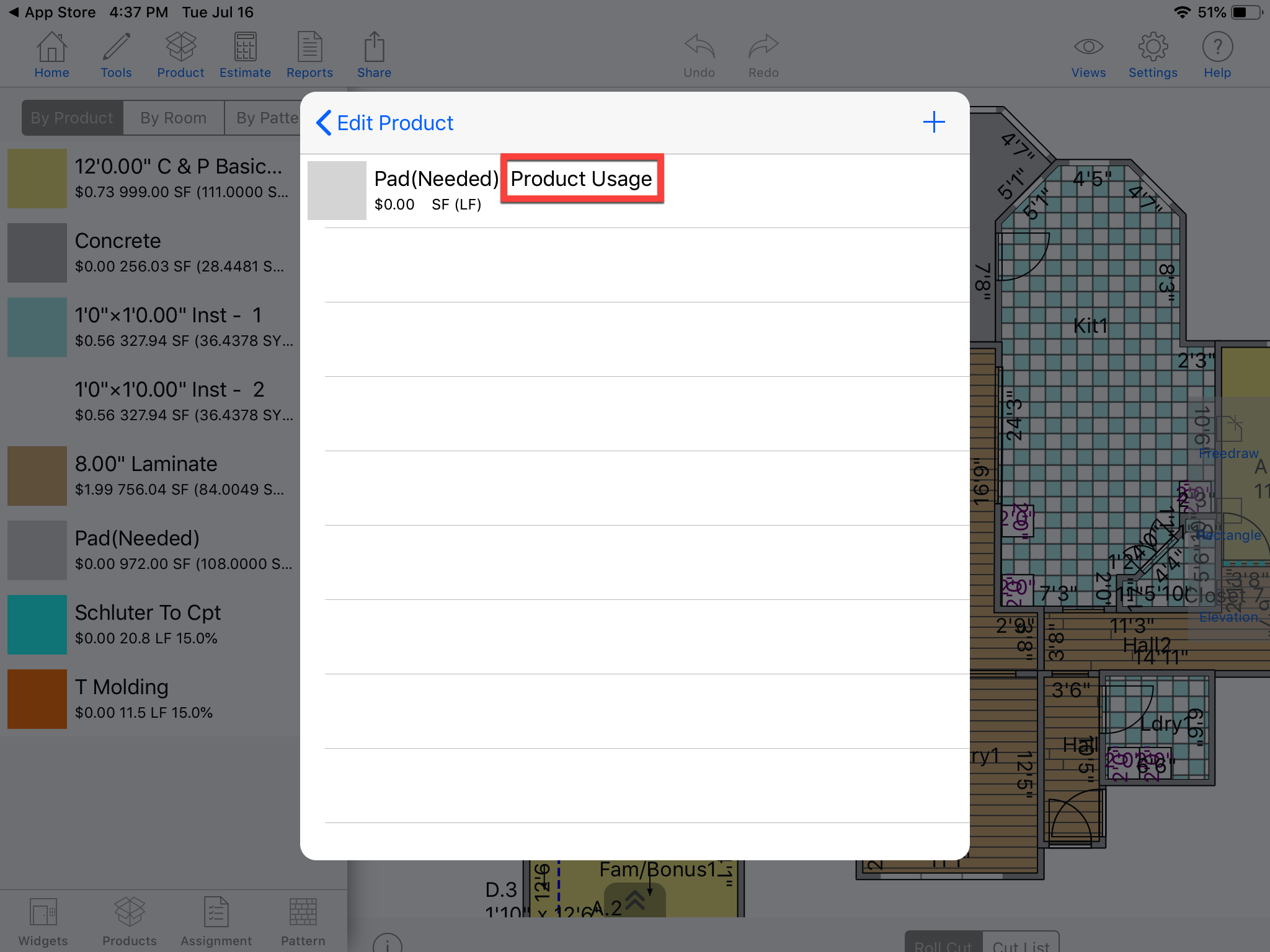Tap Product Usage label

point(581,178)
